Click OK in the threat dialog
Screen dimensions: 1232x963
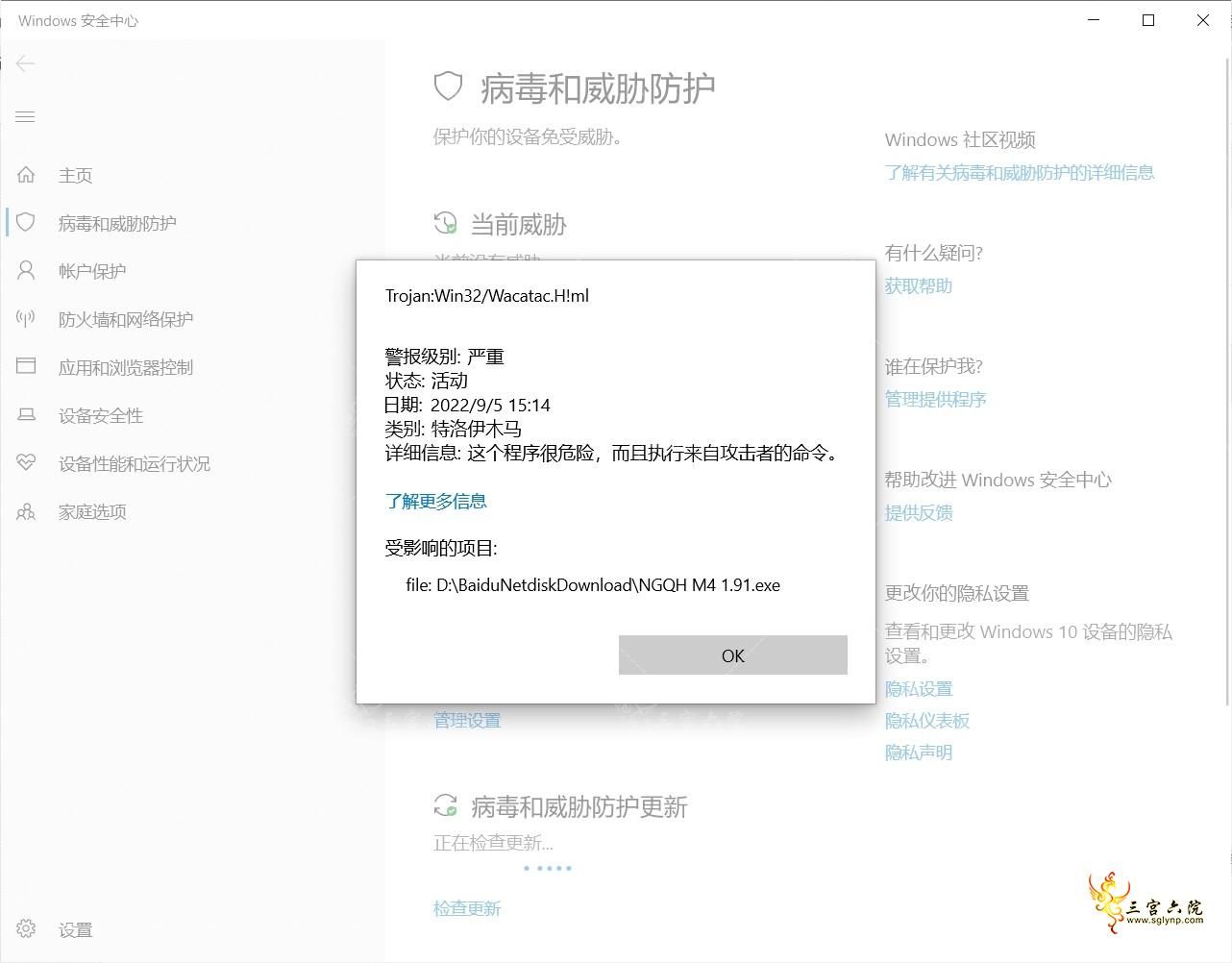[x=733, y=655]
